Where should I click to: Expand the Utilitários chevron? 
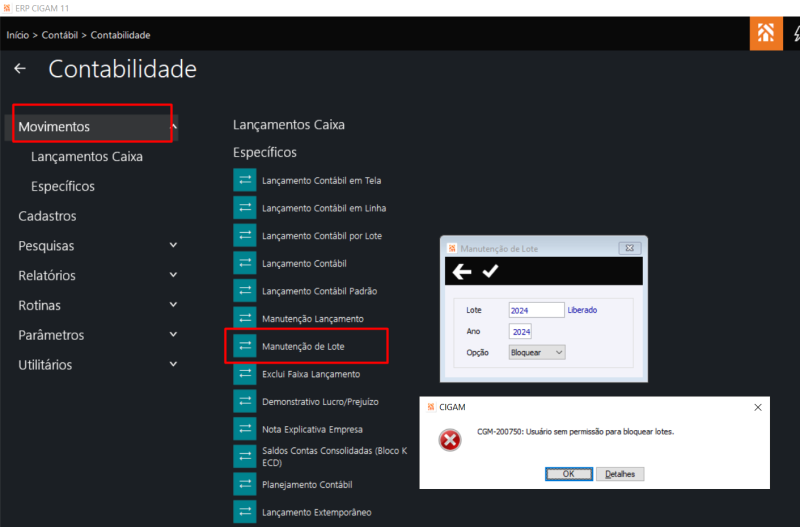pyautogui.click(x=173, y=364)
